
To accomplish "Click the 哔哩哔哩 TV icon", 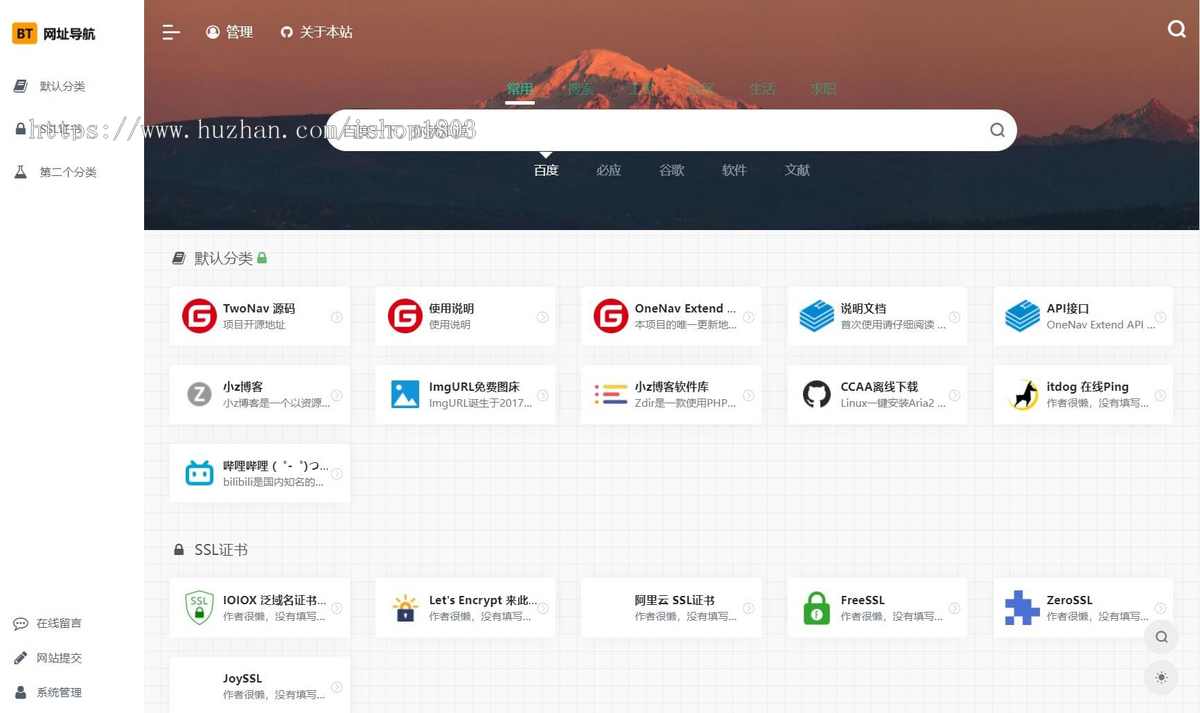I will point(199,473).
